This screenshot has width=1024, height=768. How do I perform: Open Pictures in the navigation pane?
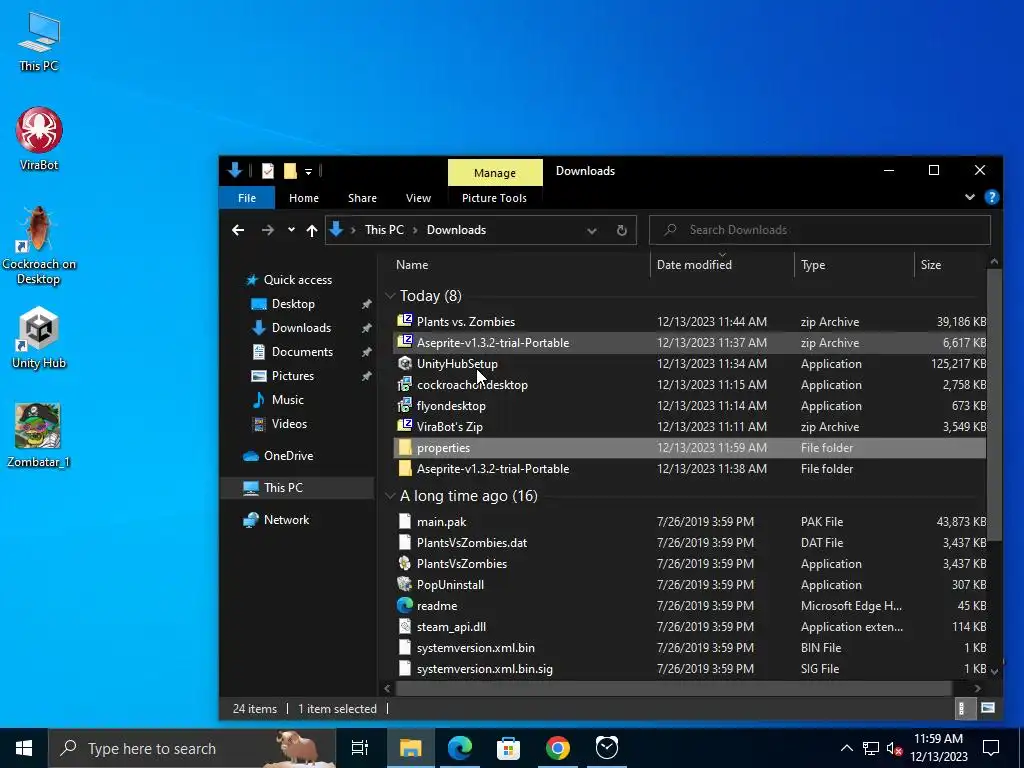293,376
